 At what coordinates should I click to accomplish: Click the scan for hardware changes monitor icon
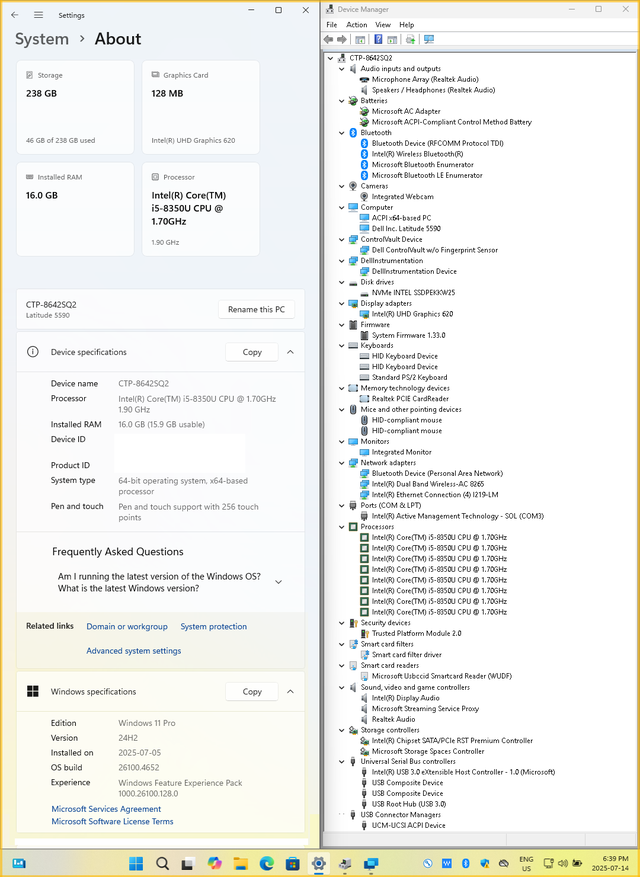pyautogui.click(x=428, y=40)
